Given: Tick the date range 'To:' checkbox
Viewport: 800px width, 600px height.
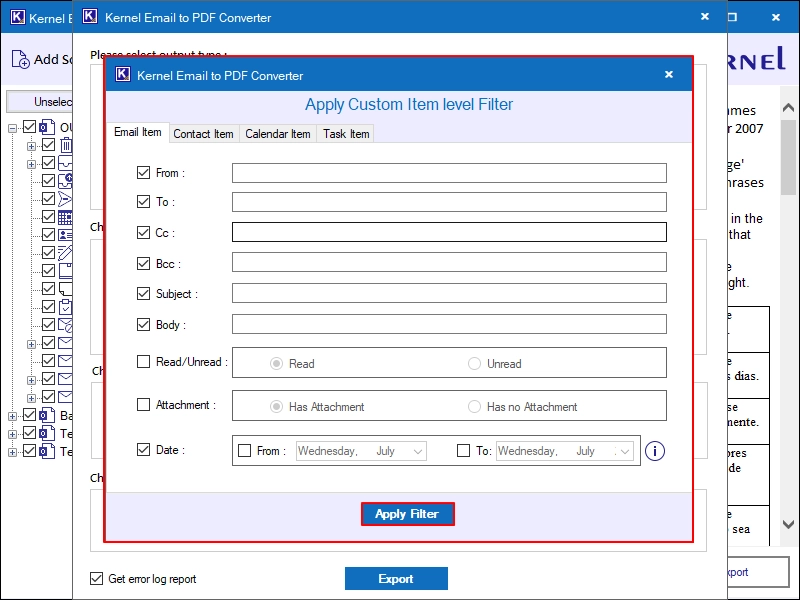Looking at the screenshot, I should (463, 451).
